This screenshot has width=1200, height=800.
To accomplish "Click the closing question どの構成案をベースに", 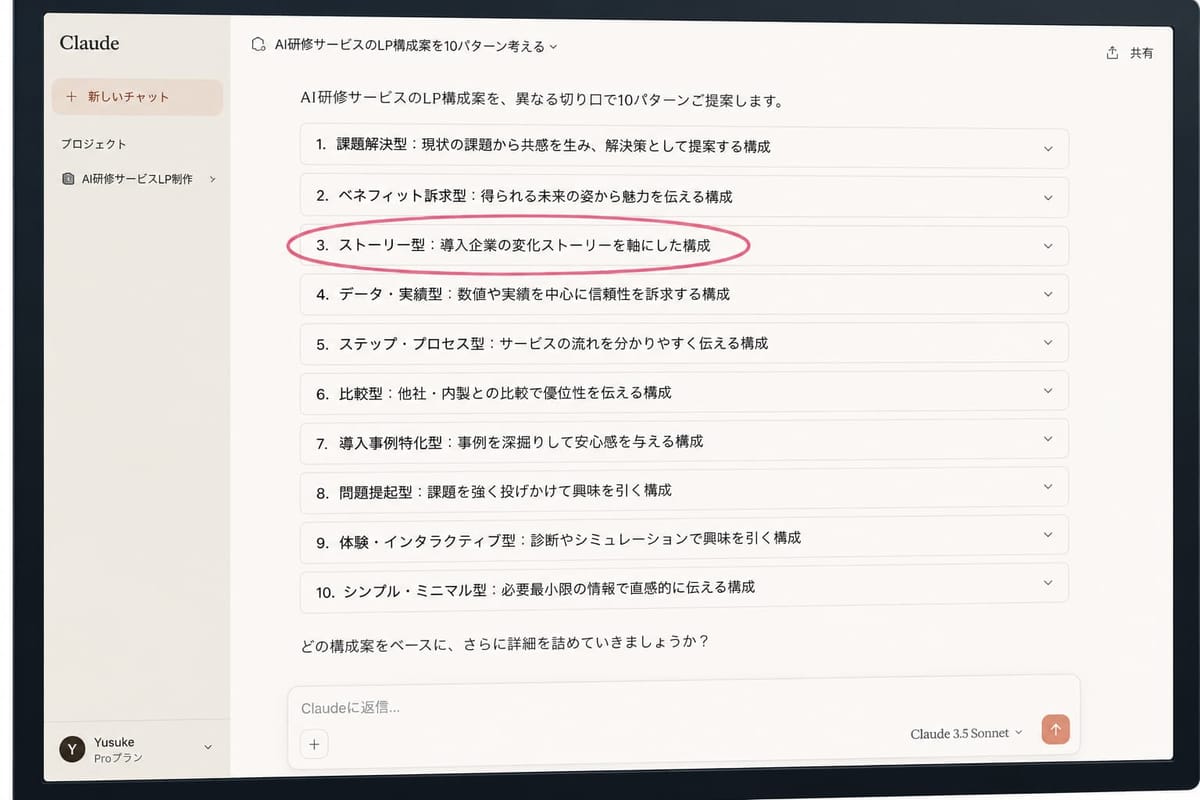I will (505, 642).
